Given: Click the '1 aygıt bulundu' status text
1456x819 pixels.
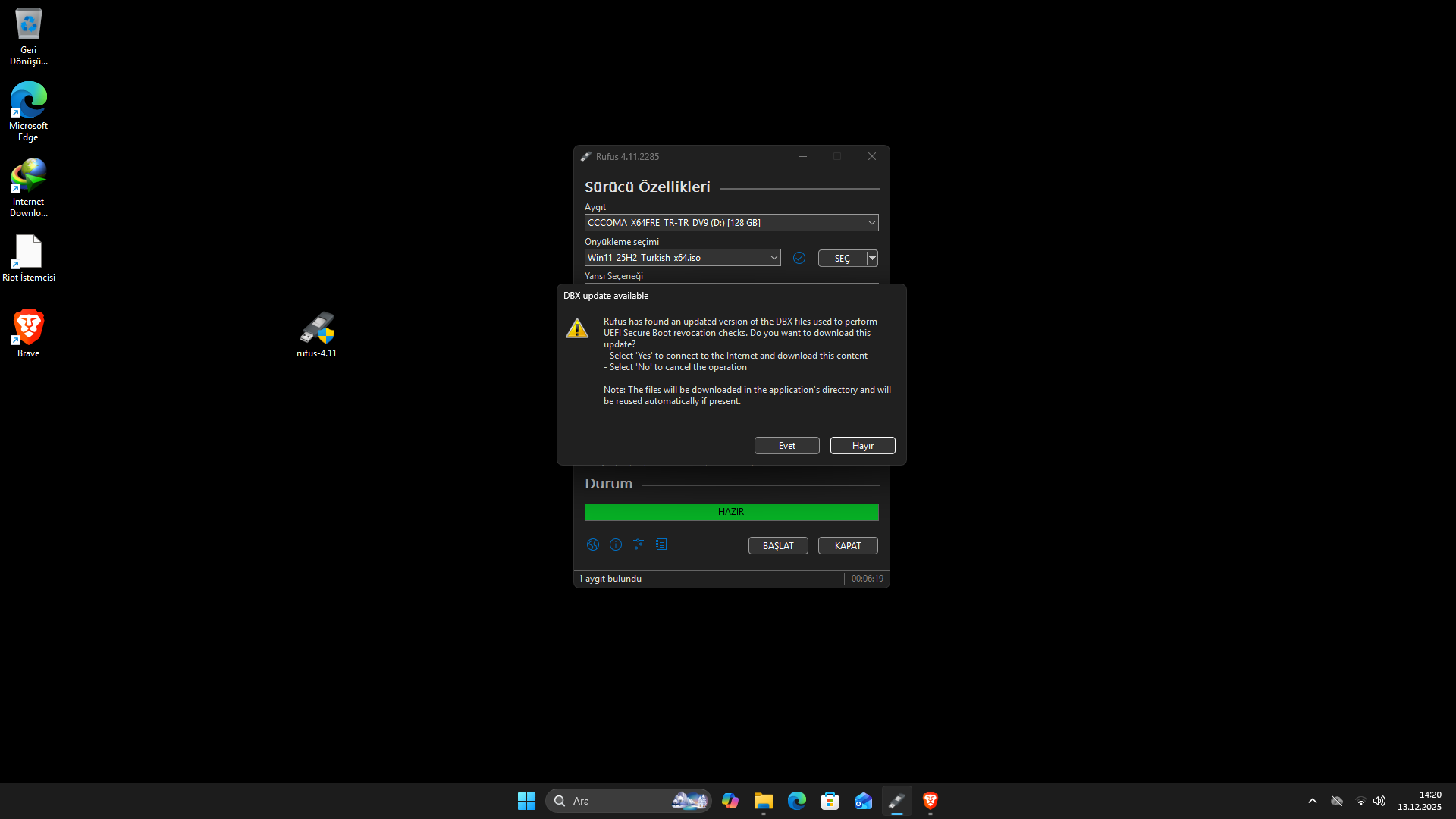Looking at the screenshot, I should [610, 579].
